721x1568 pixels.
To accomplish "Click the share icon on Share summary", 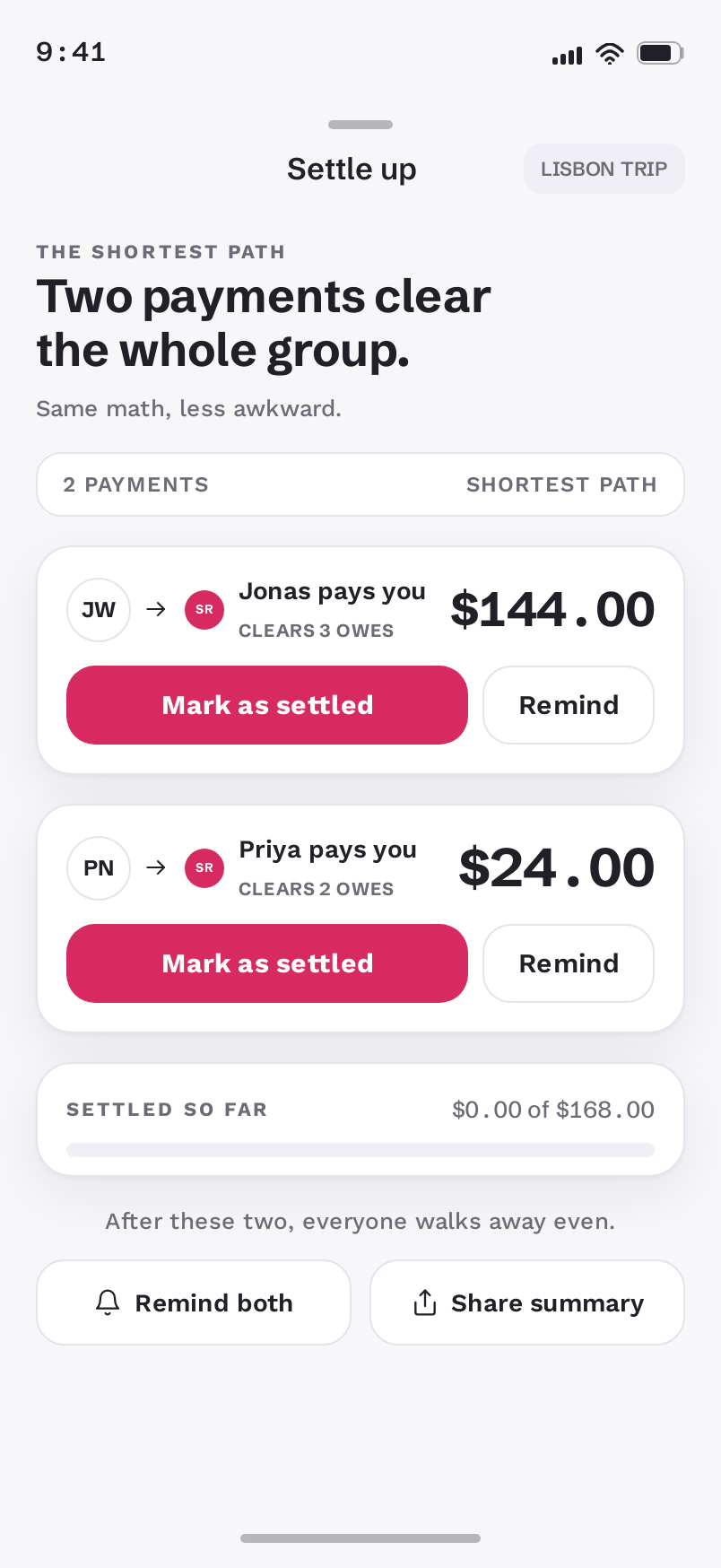I will [425, 1302].
